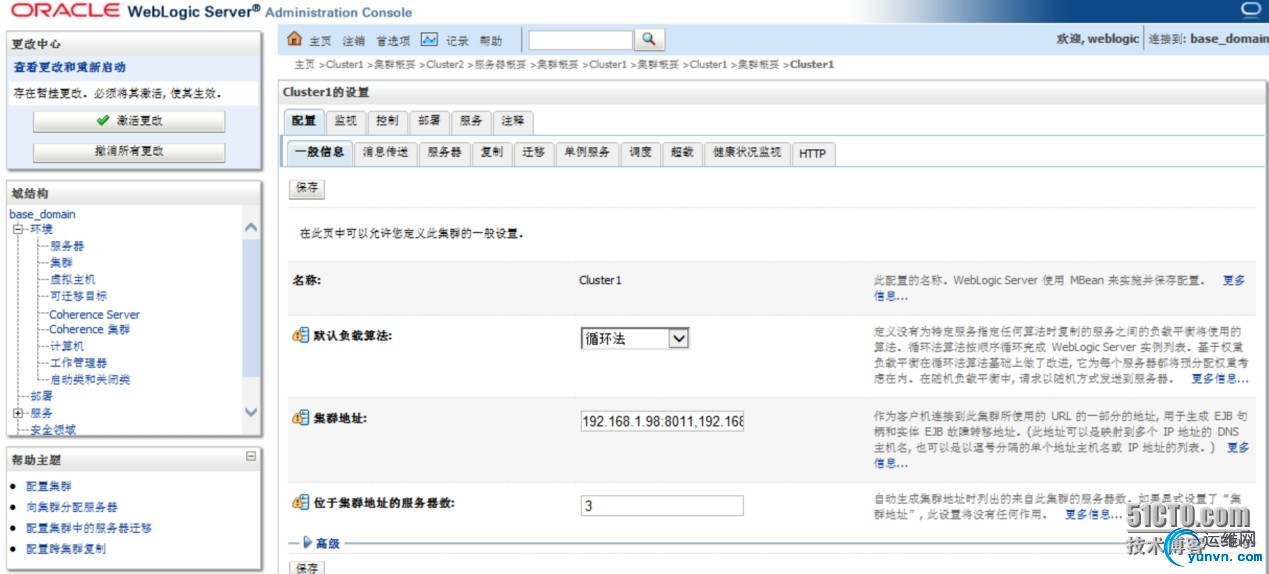Switch to the 监视 tab
This screenshot has width=1269, height=574.
[345, 121]
